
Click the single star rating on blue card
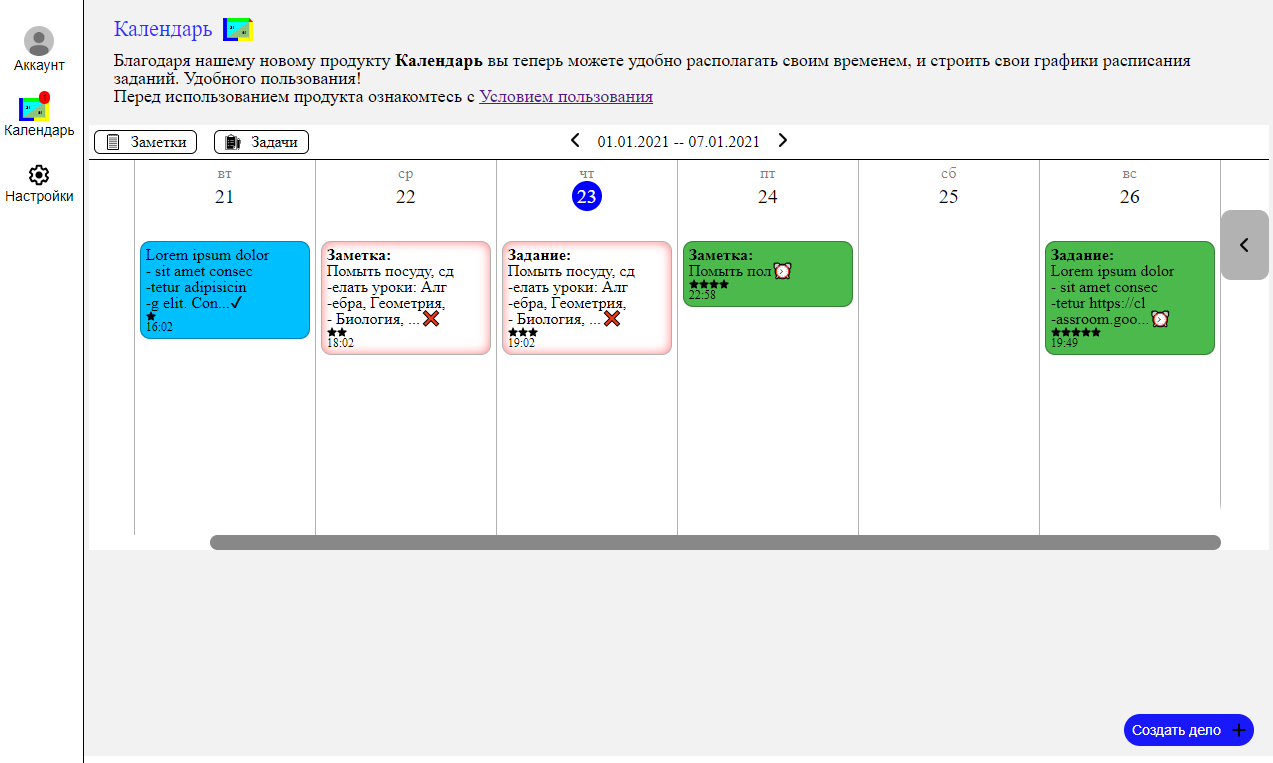pyautogui.click(x=151, y=316)
